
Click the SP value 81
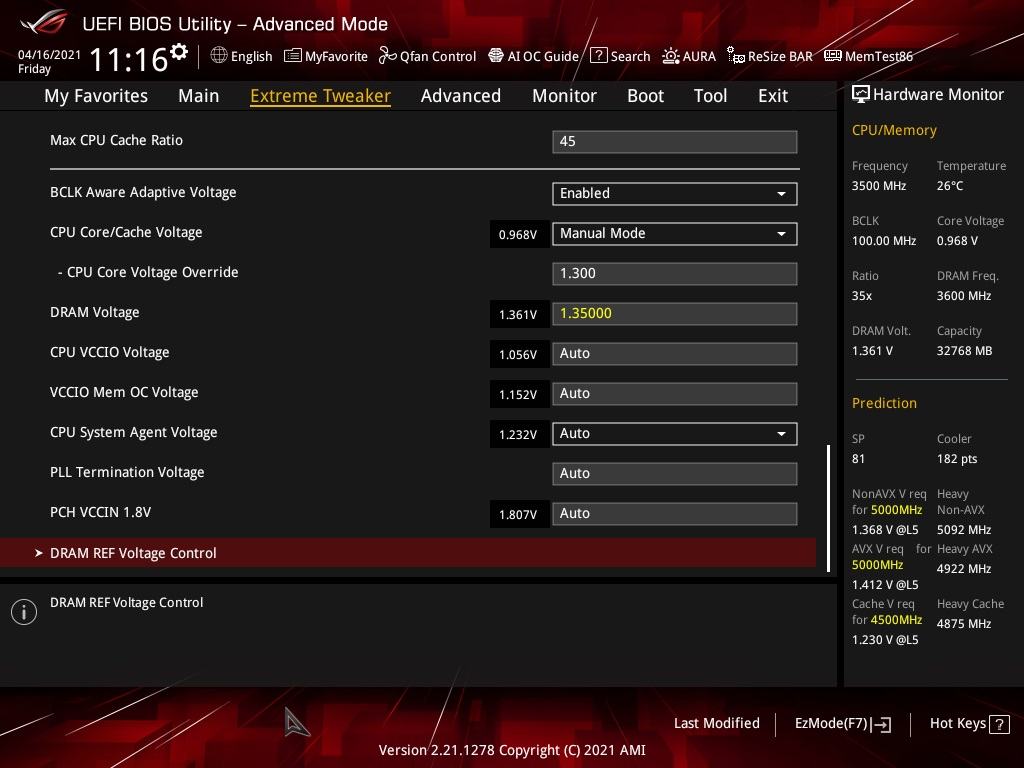(x=858, y=459)
